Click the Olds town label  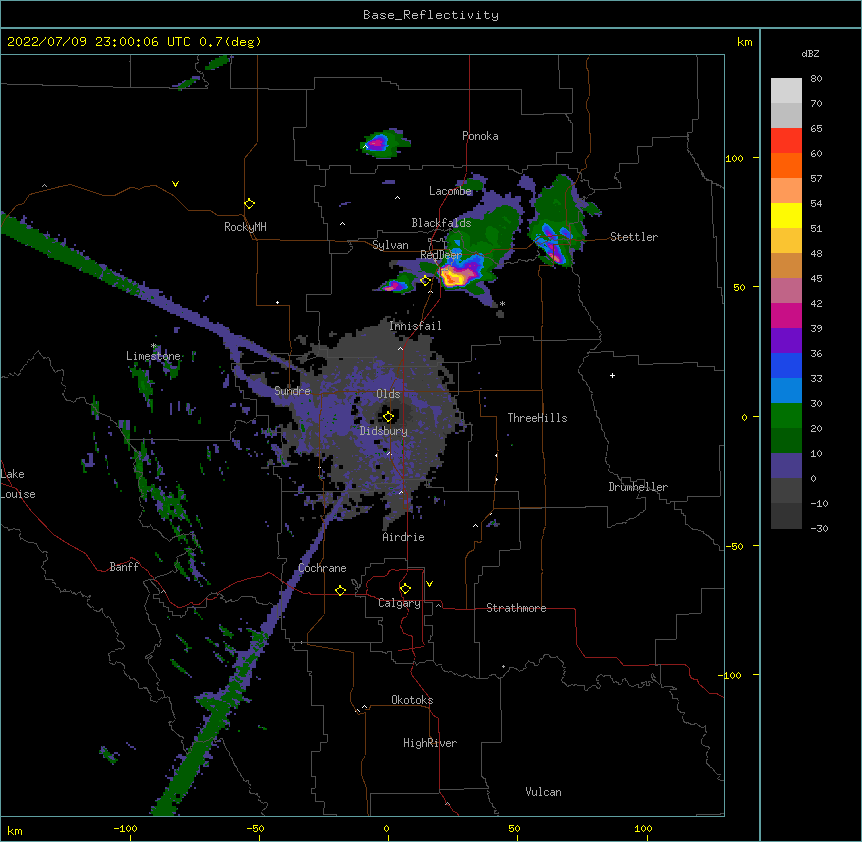pyautogui.click(x=388, y=394)
